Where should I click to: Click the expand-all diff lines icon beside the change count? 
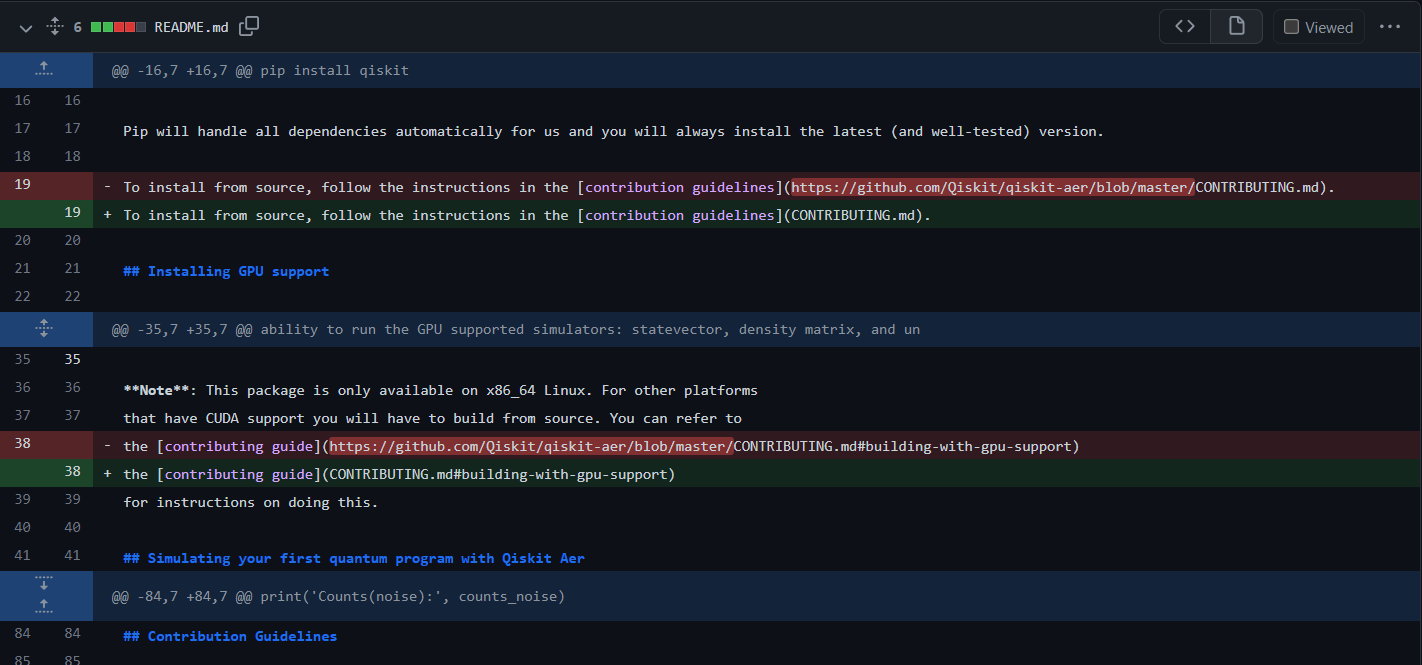(x=54, y=27)
